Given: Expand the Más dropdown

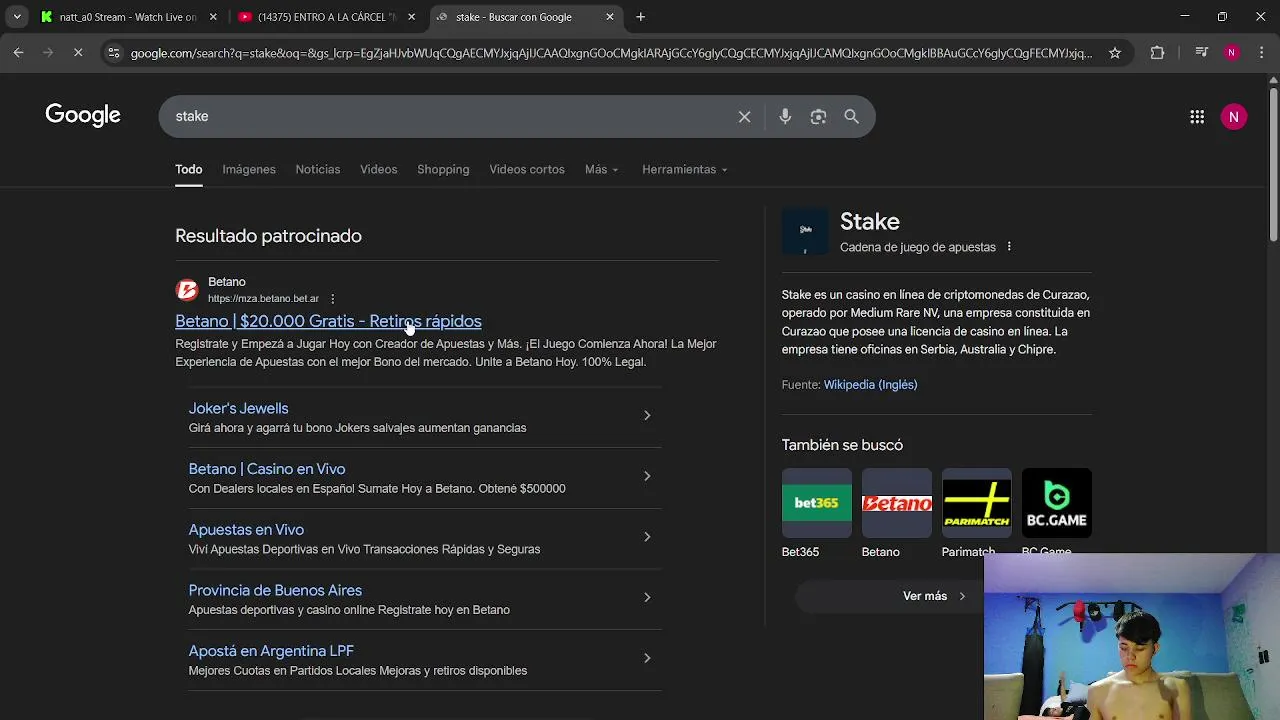Looking at the screenshot, I should pyautogui.click(x=601, y=170).
